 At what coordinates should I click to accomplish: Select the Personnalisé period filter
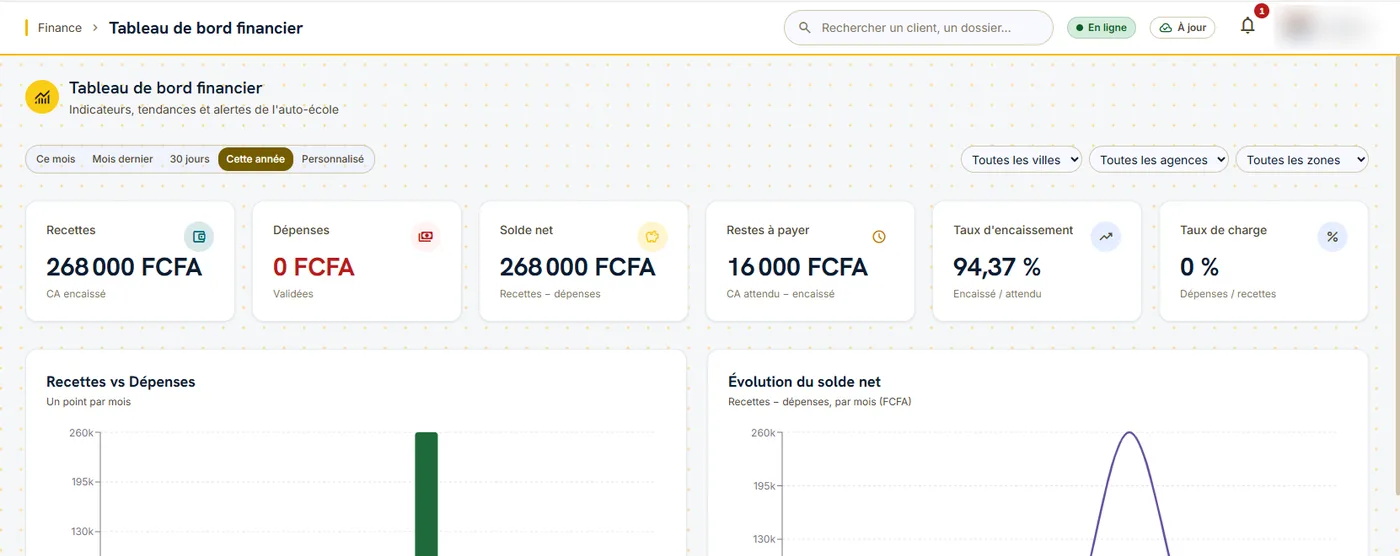pyautogui.click(x=333, y=159)
